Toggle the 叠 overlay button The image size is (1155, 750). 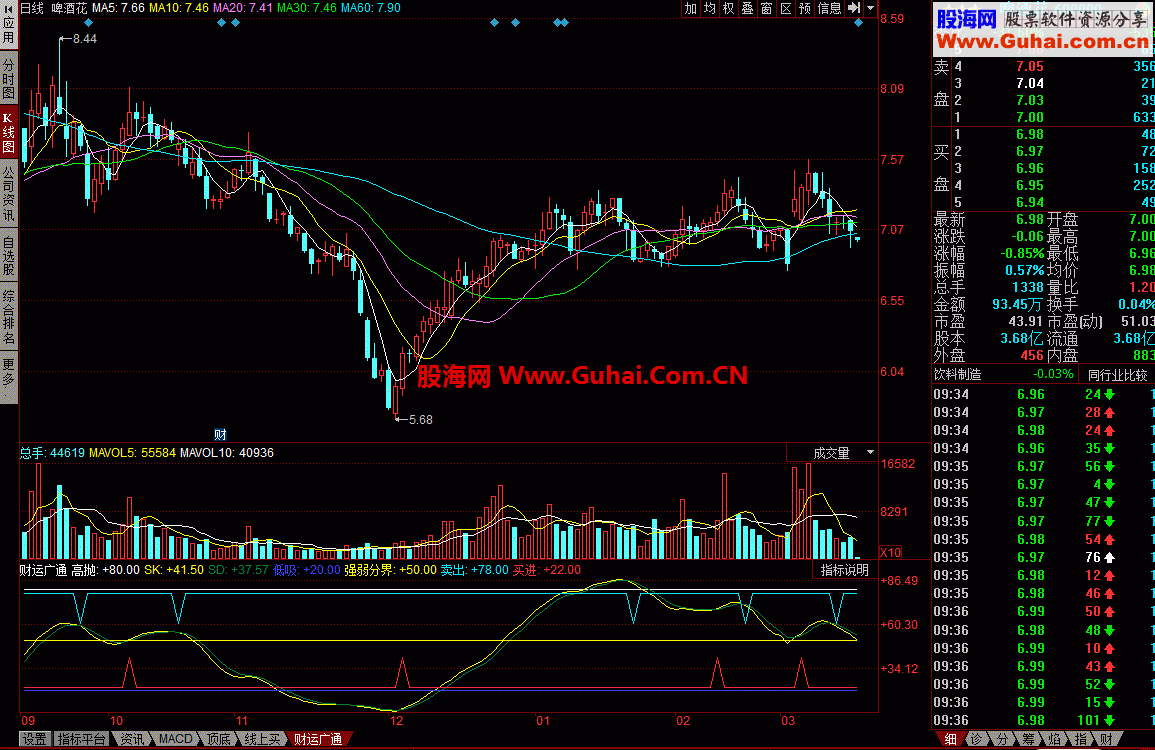tap(747, 8)
